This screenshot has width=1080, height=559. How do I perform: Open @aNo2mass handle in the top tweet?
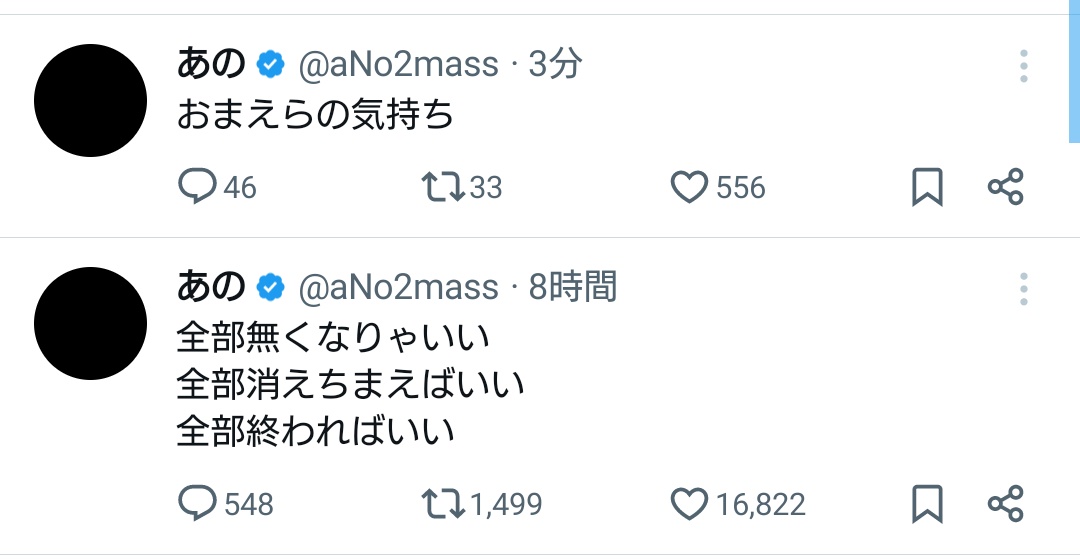(398, 66)
